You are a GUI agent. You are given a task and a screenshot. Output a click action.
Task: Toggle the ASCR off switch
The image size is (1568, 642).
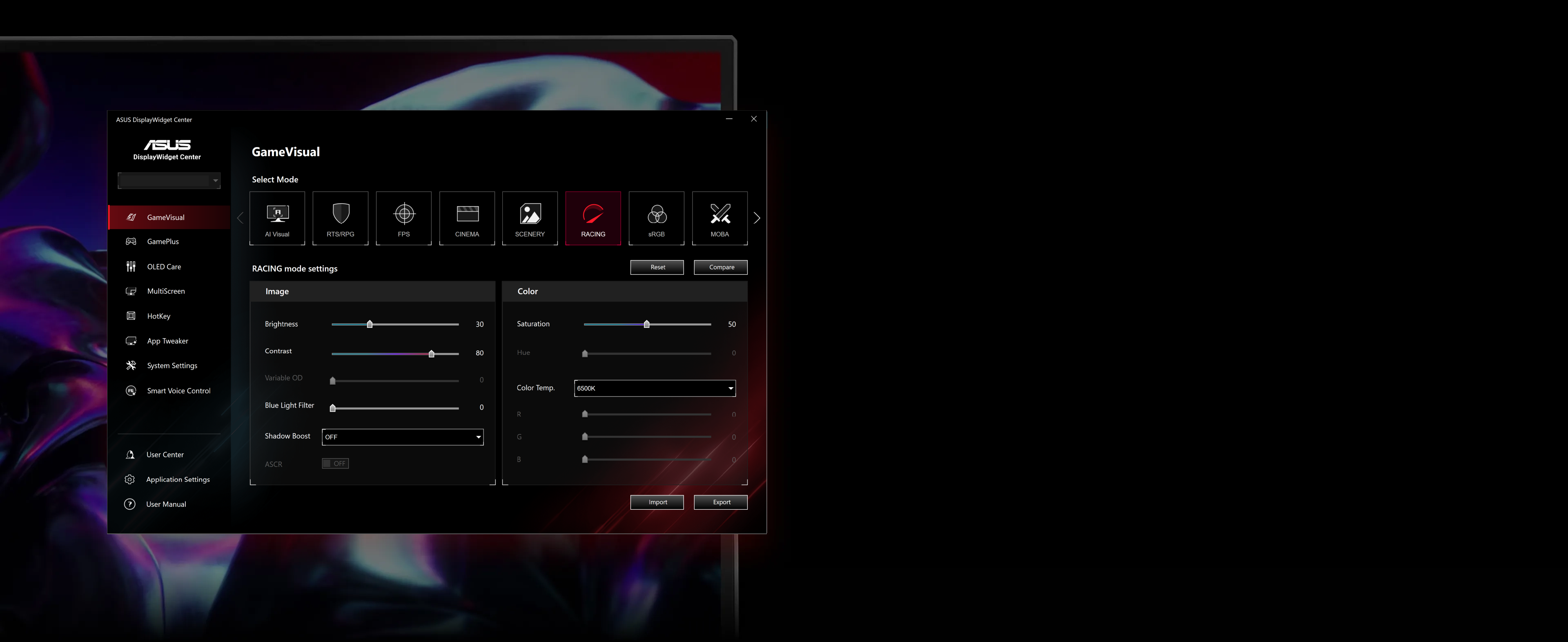335,464
